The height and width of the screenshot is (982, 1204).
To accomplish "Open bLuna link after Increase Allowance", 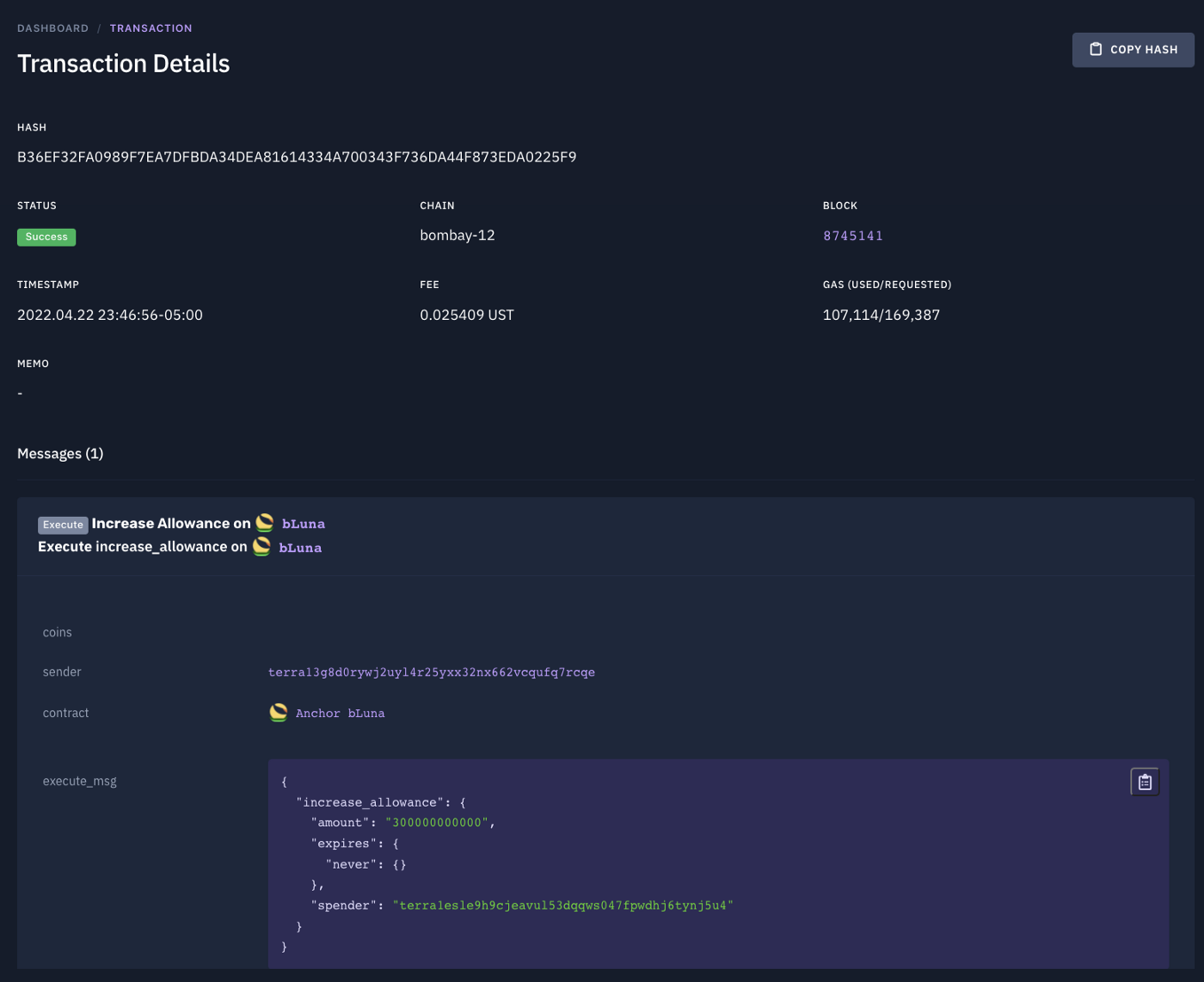I will click(304, 524).
